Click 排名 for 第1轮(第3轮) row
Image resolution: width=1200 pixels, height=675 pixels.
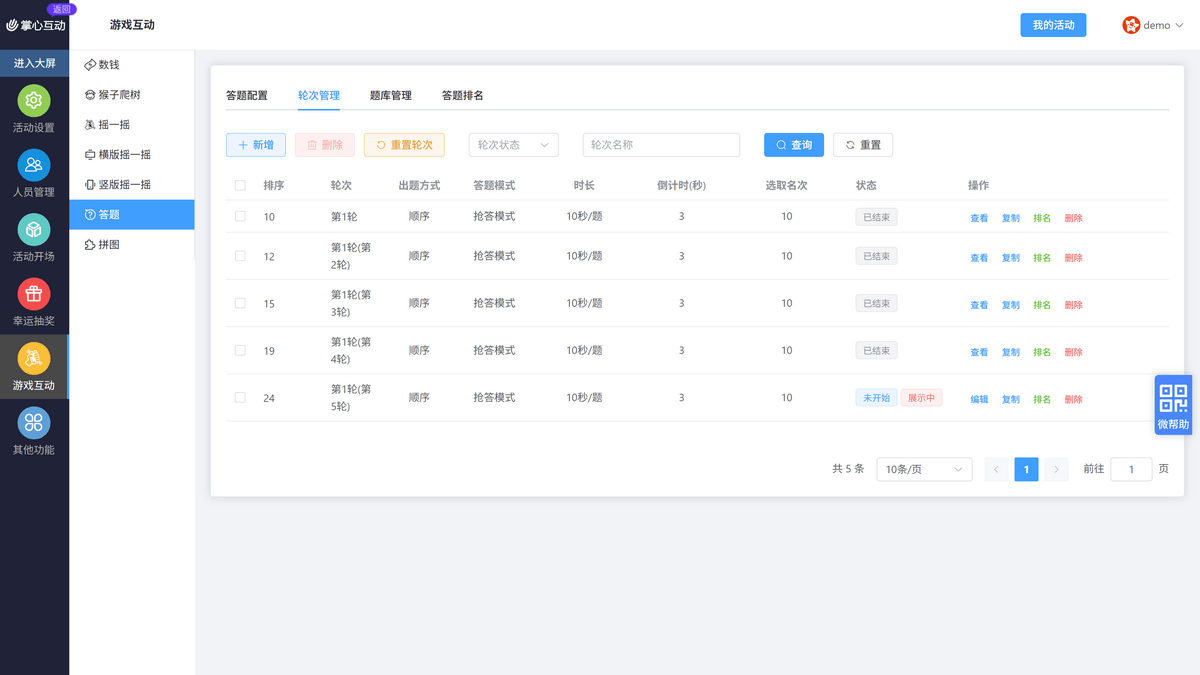coord(1042,305)
